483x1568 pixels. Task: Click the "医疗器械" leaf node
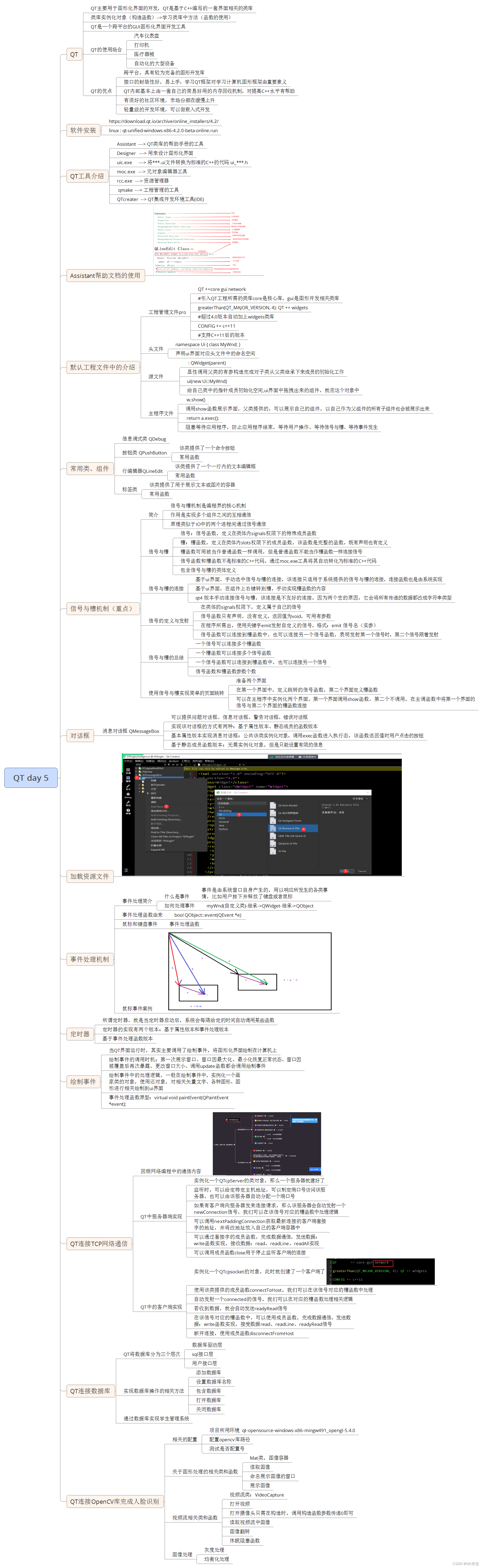coord(144,54)
